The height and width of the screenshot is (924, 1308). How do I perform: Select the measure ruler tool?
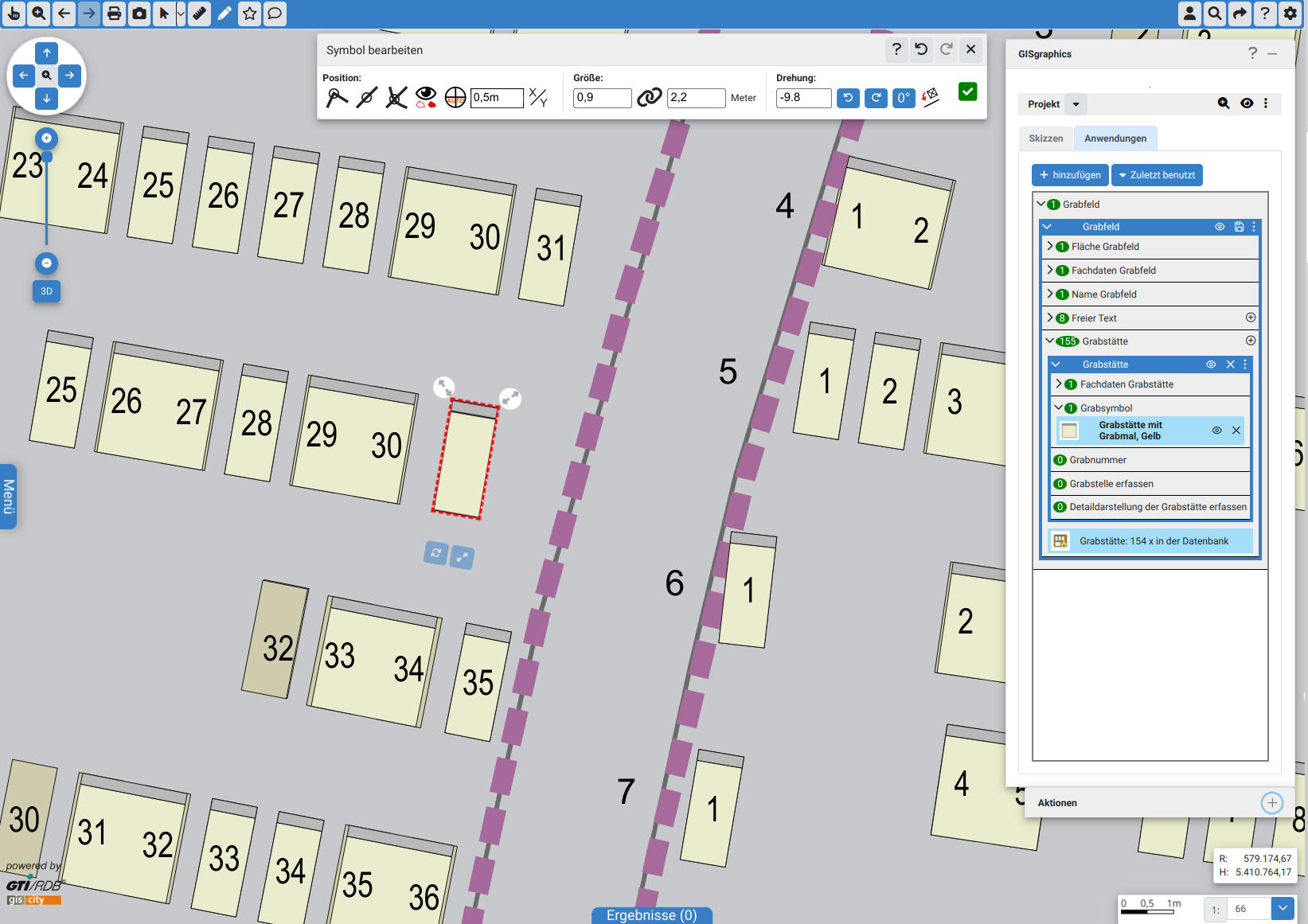tap(199, 14)
